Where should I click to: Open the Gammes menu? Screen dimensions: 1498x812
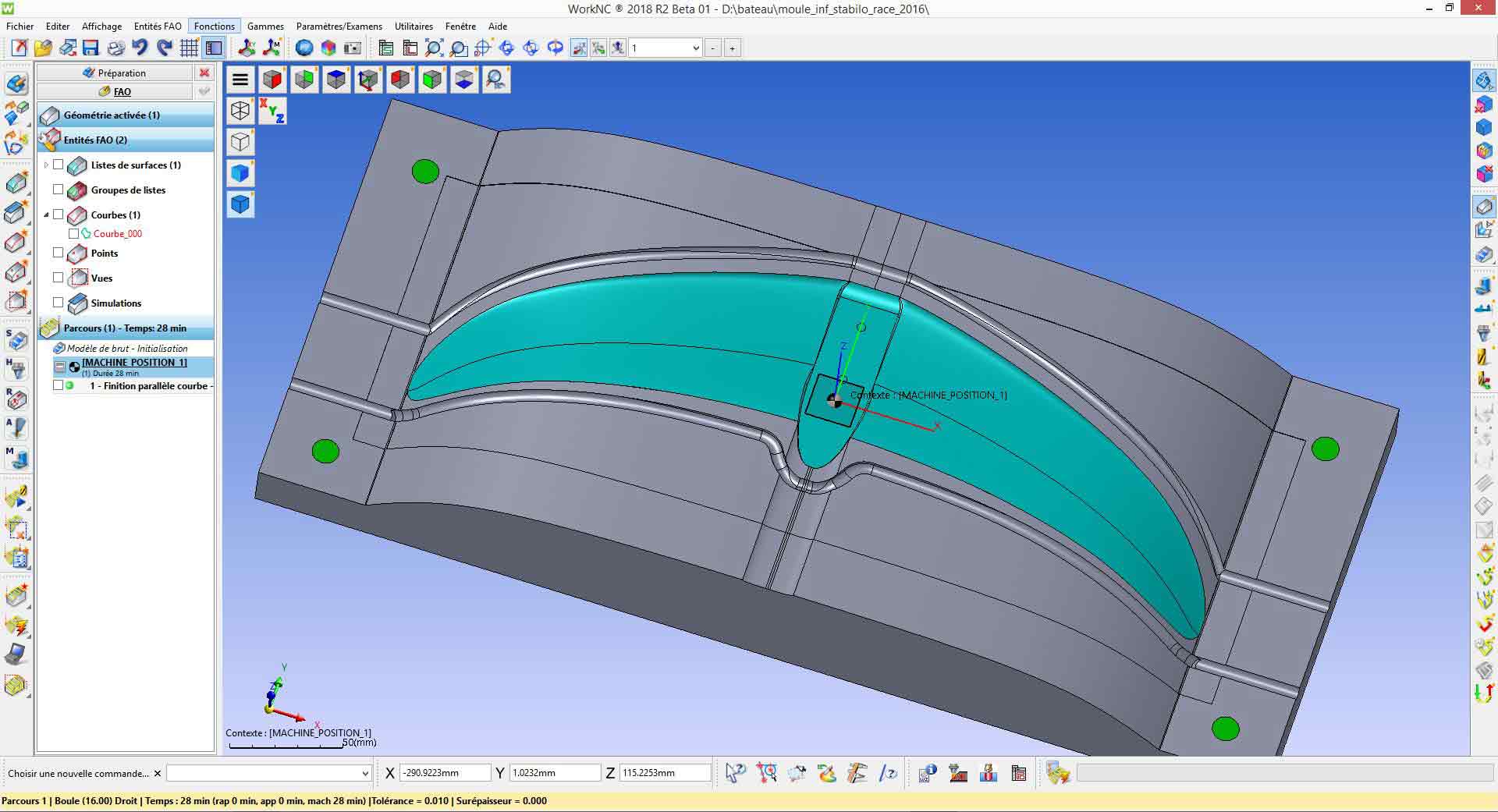[265, 26]
